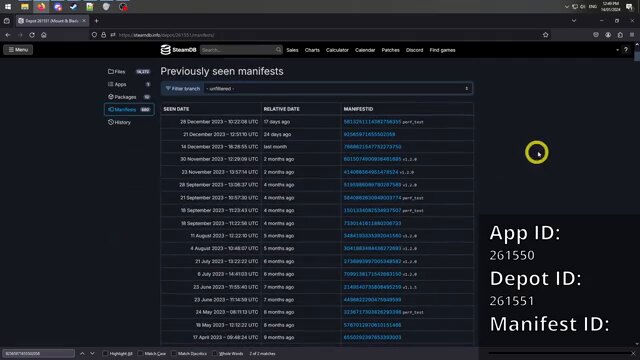Select the Packages sidebar tab
The height and width of the screenshot is (360, 640).
(x=129, y=97)
